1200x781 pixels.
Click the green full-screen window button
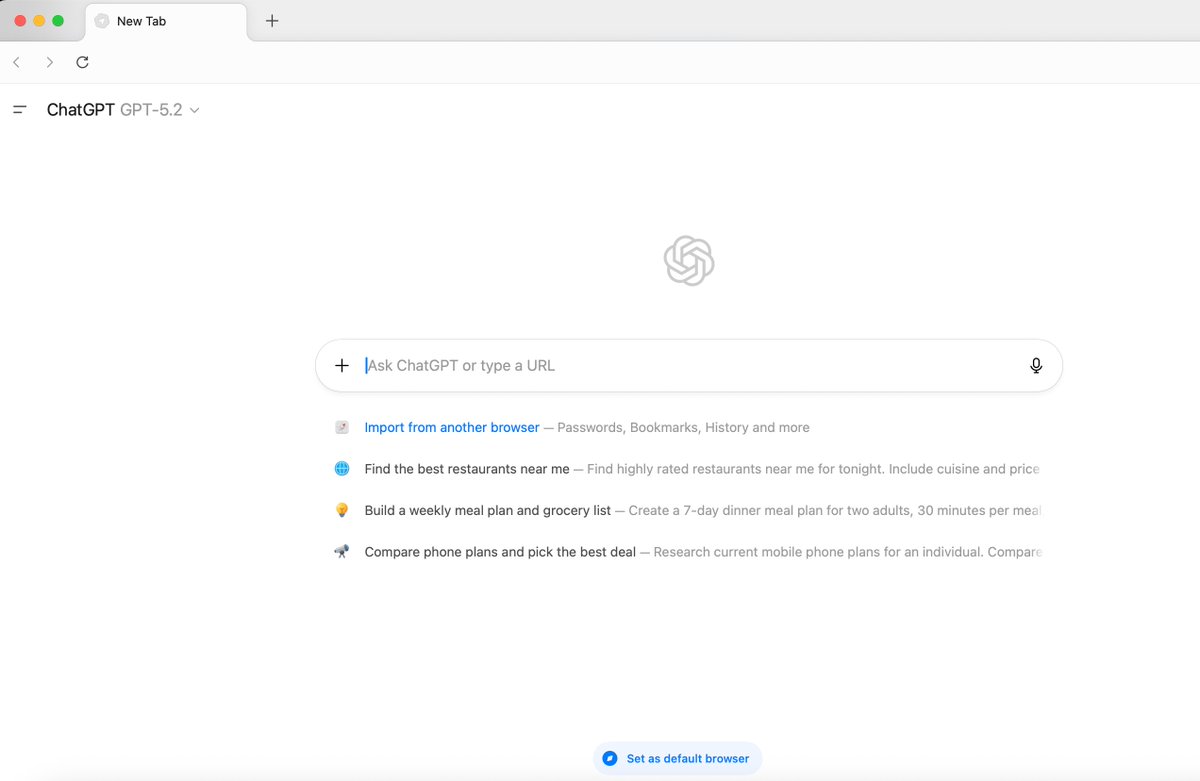tap(58, 21)
